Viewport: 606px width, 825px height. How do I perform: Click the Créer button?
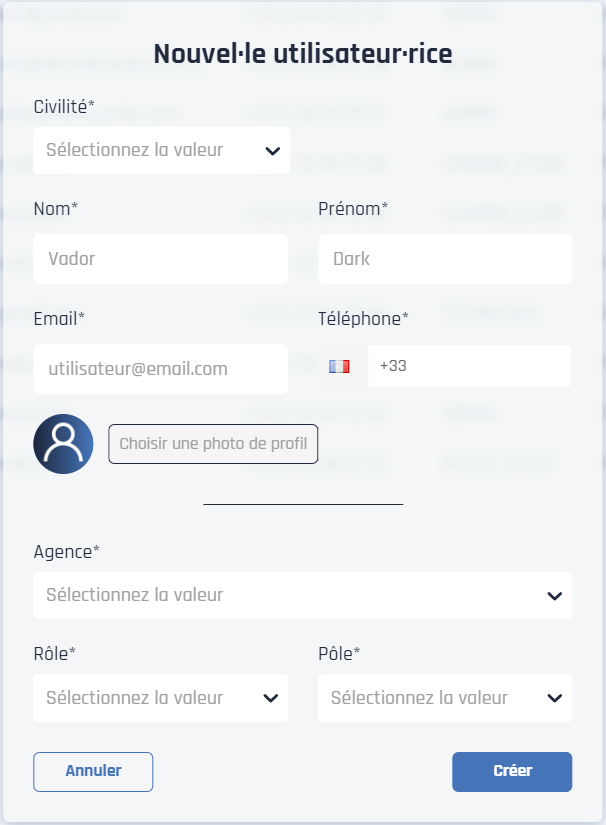coord(512,771)
